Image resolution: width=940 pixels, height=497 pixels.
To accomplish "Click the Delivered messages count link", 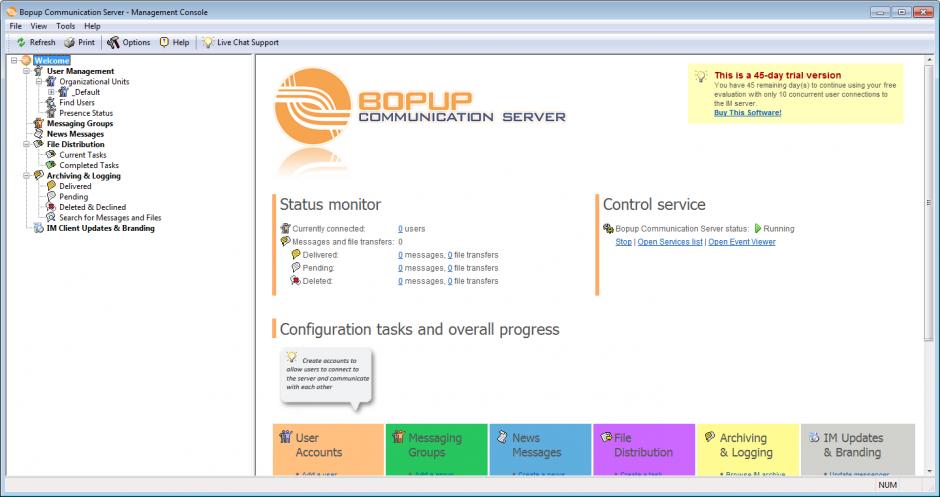I will point(400,255).
